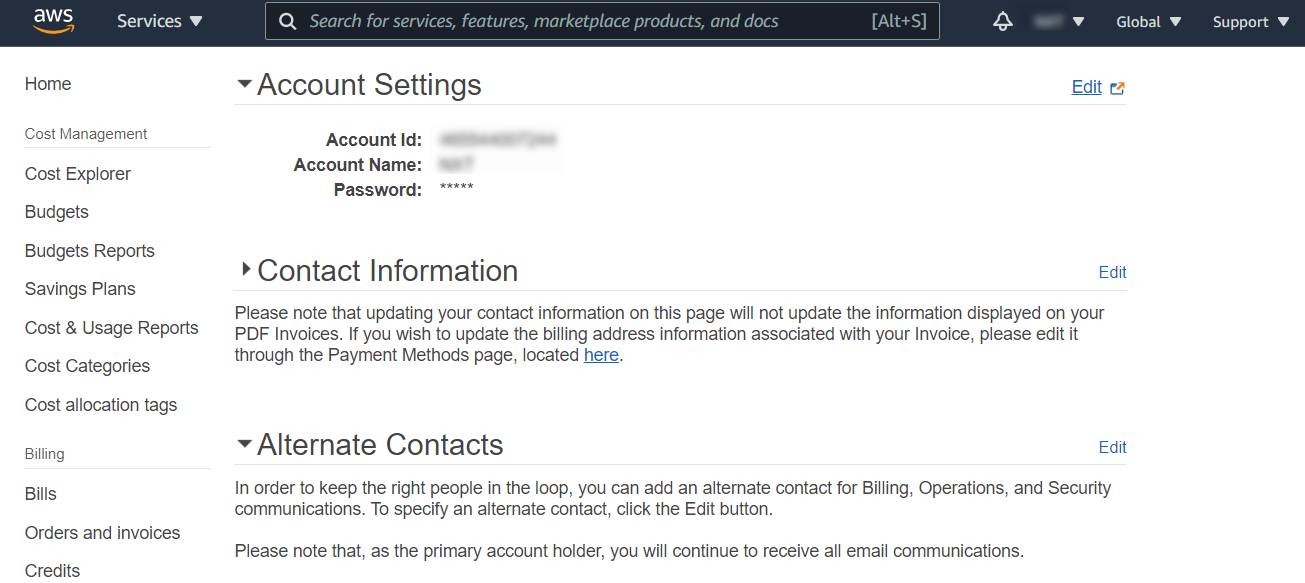Click Edit link for Account Settings
The width and height of the screenshot is (1305, 583).
click(x=1086, y=87)
